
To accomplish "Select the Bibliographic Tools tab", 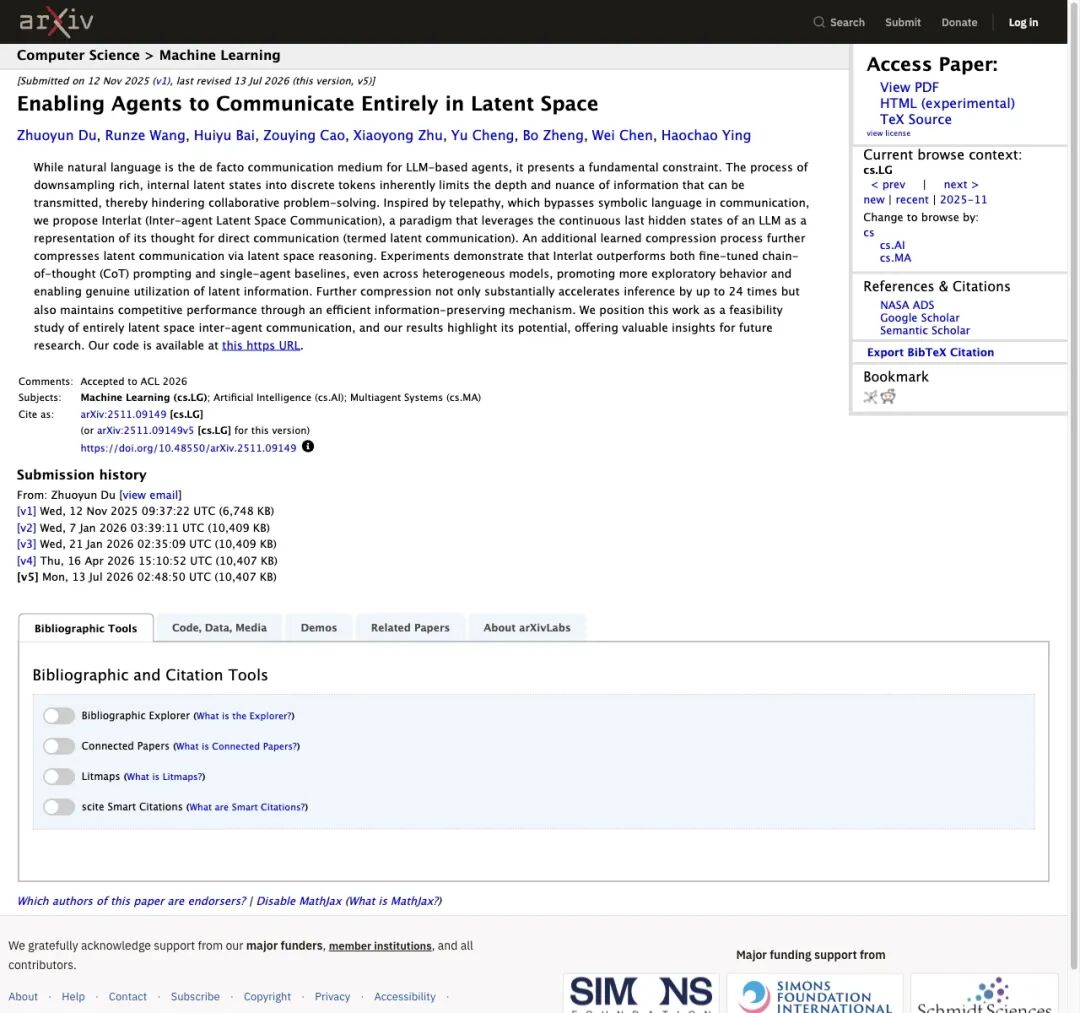I will point(85,628).
